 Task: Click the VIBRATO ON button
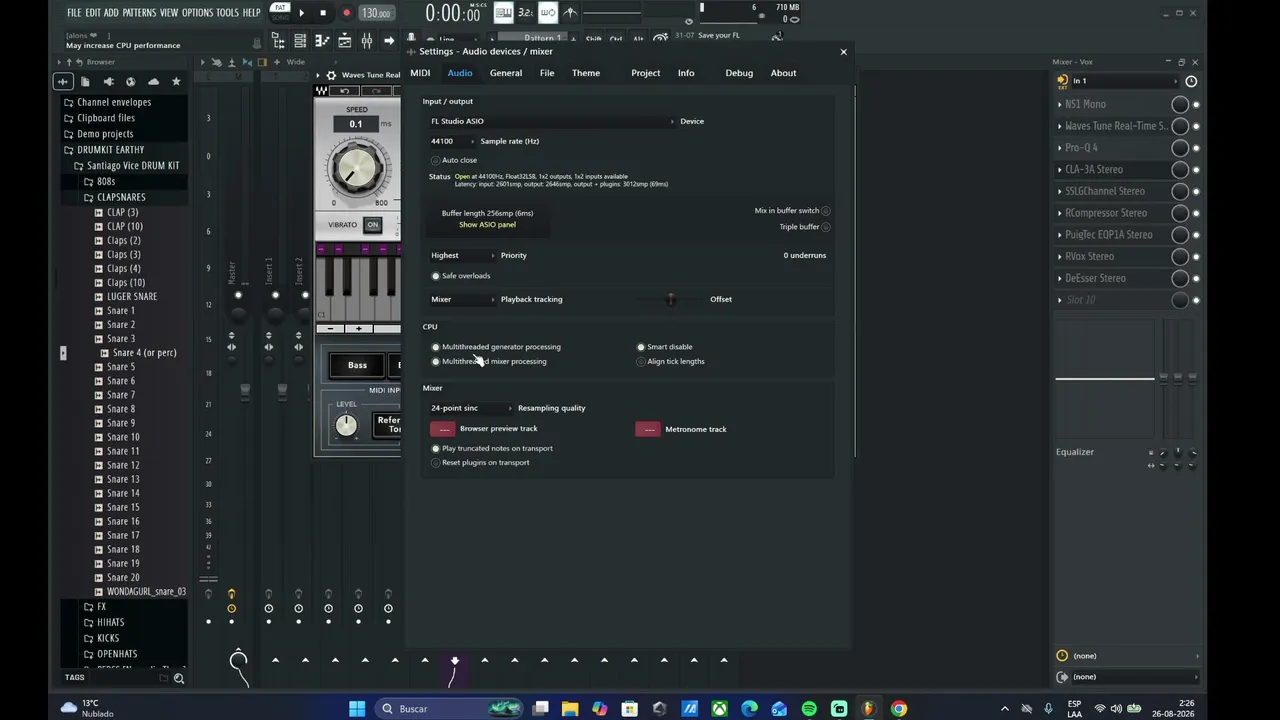point(373,225)
